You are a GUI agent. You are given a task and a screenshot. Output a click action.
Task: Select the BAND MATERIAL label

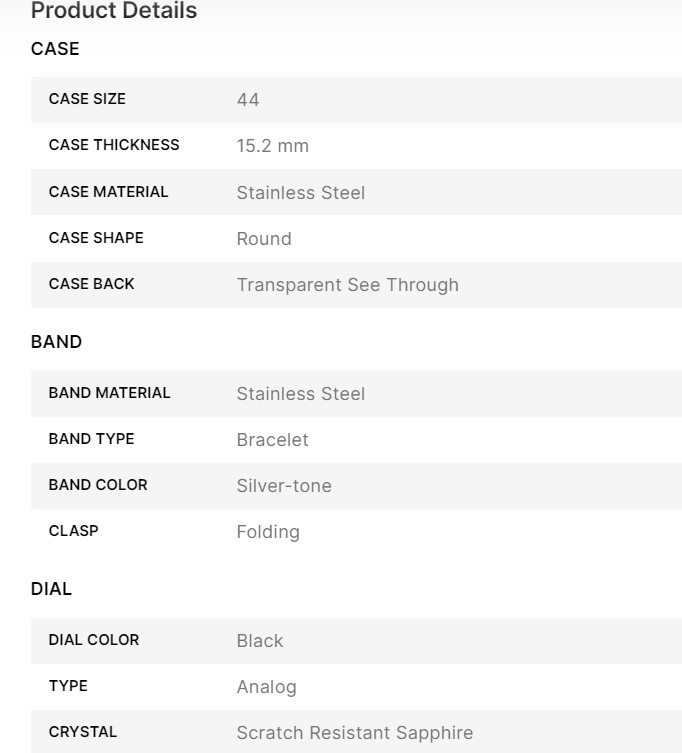click(109, 393)
